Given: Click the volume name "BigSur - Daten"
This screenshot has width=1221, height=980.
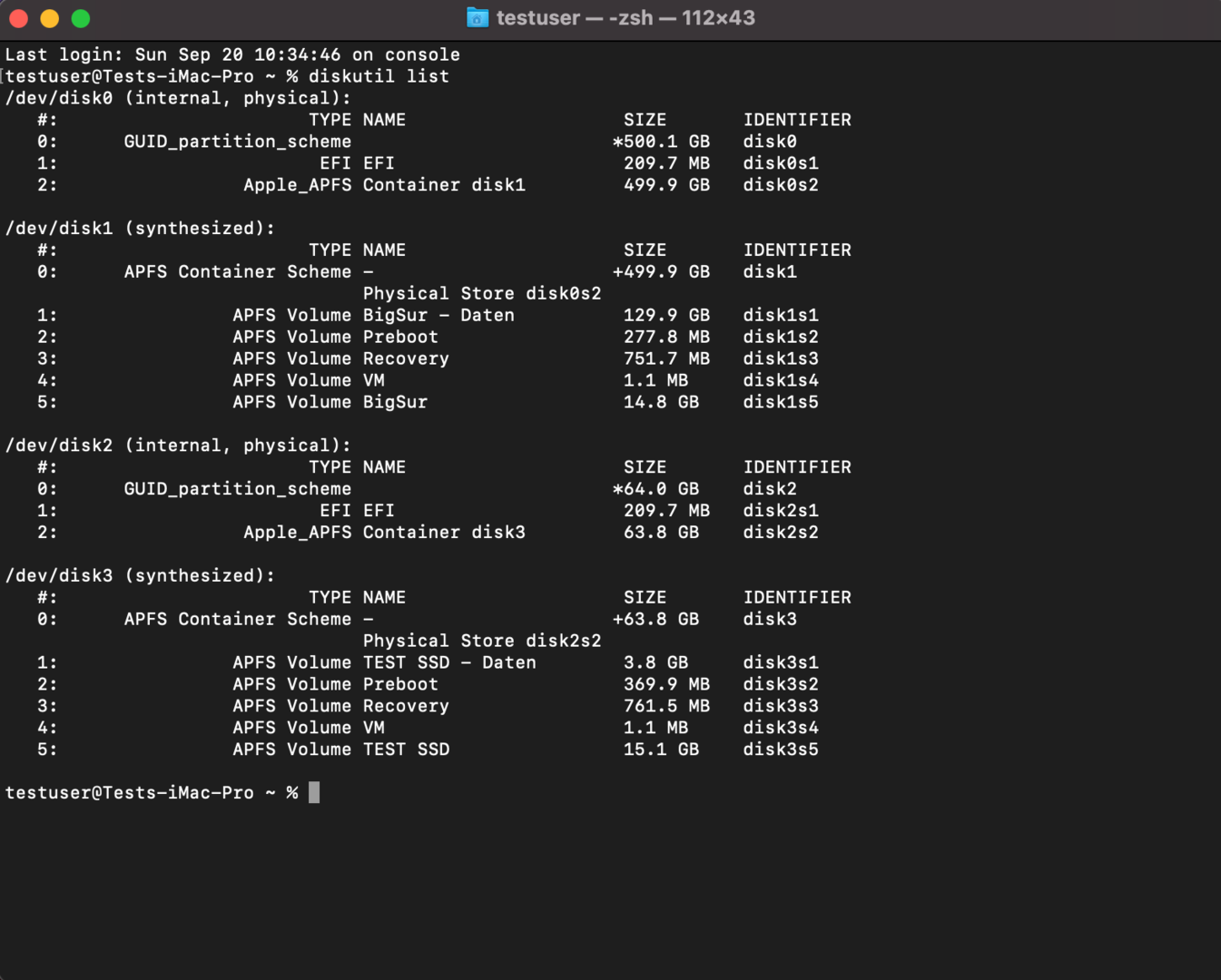Looking at the screenshot, I should [x=438, y=316].
